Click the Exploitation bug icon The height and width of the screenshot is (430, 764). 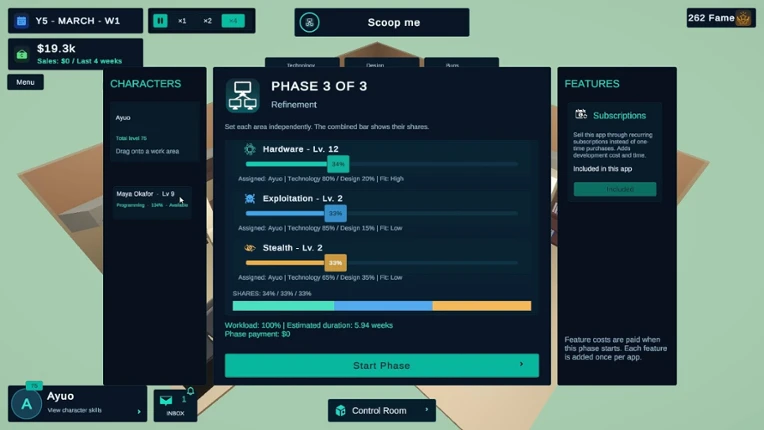pos(249,198)
